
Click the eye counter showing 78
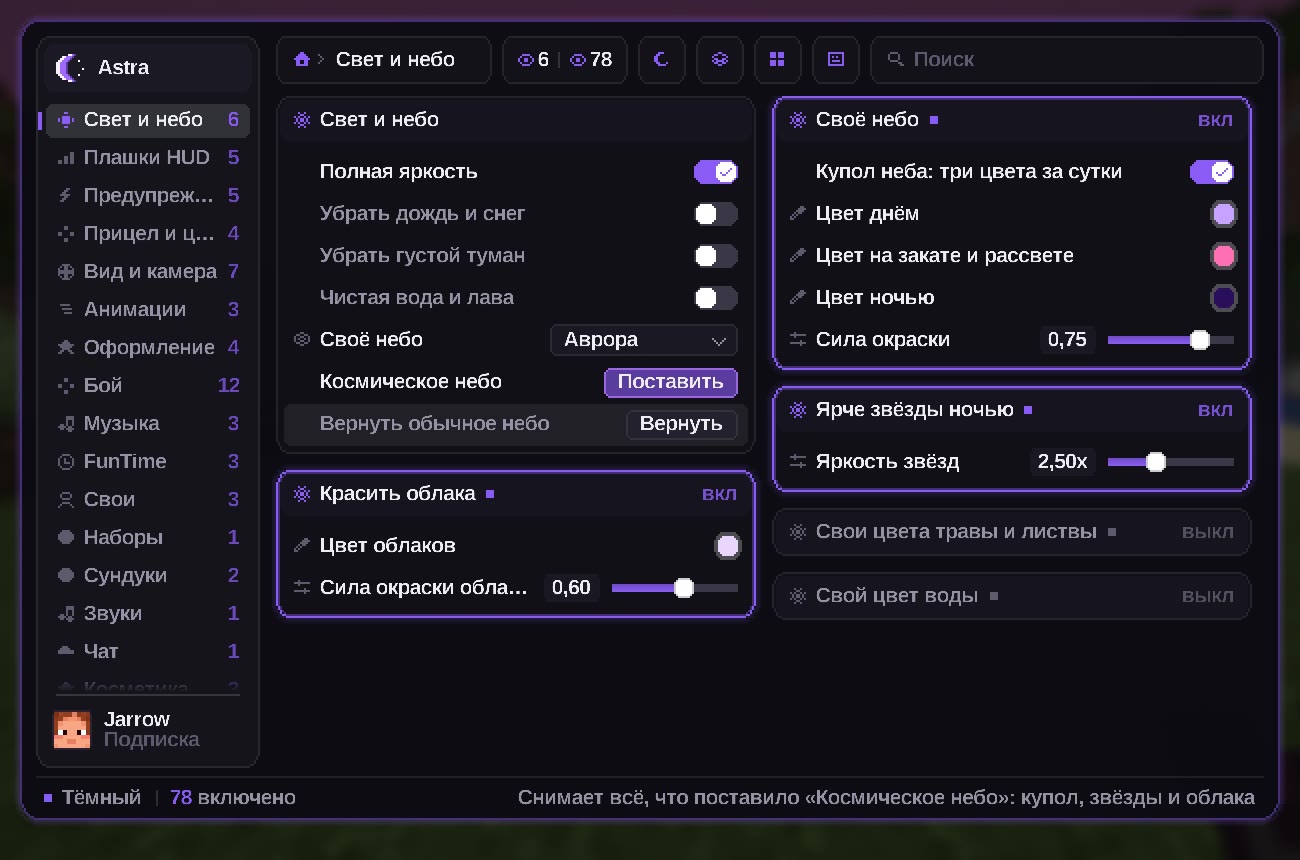tap(591, 60)
